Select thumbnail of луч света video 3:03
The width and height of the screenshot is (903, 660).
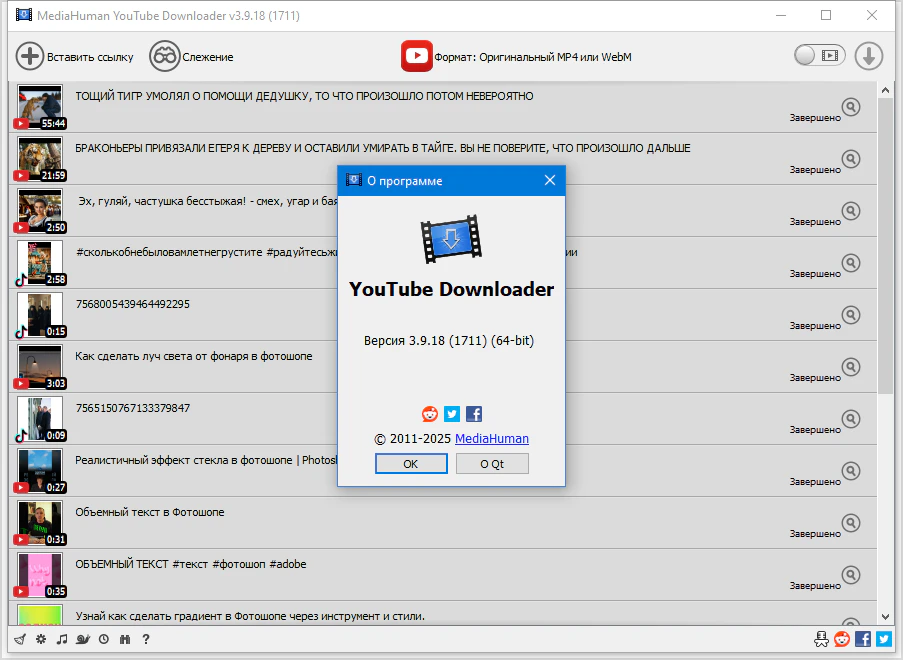tap(40, 367)
